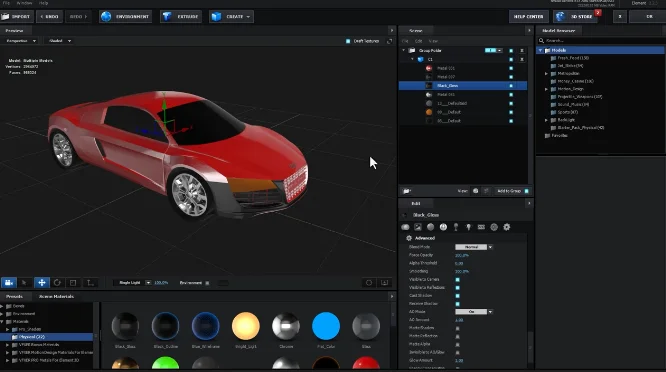
Task: Click the Undo button
Action: [49, 17]
